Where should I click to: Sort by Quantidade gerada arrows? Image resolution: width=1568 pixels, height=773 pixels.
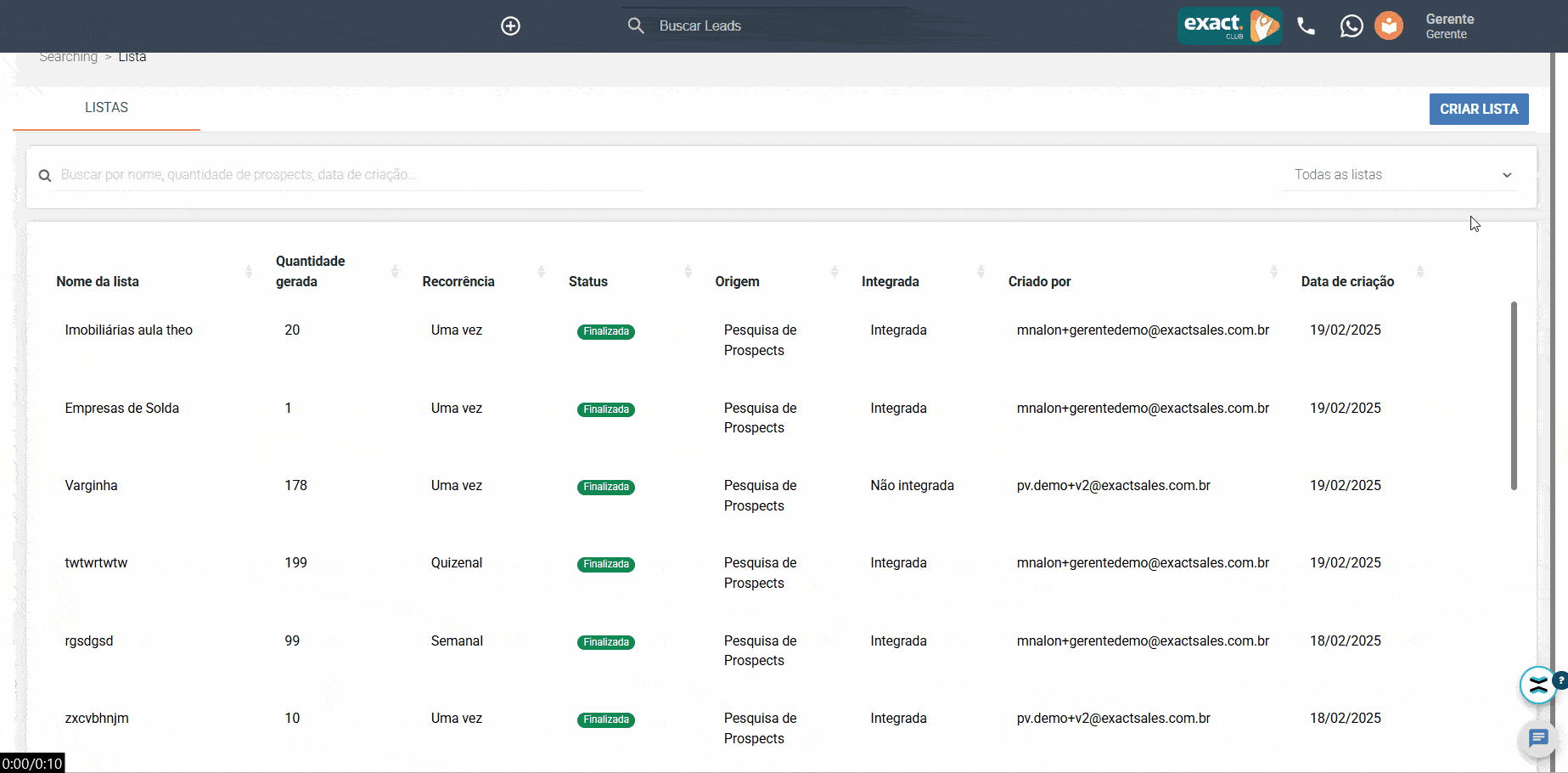coord(395,272)
